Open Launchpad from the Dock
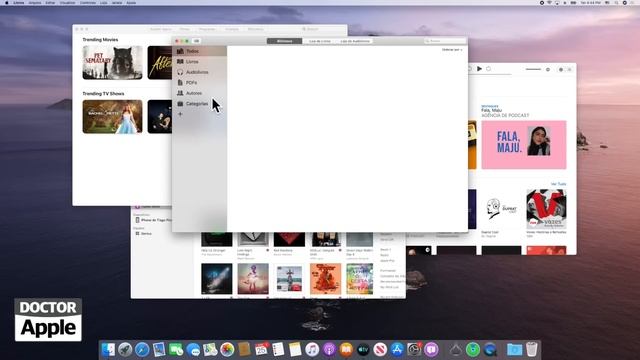The height and width of the screenshot is (360, 640). pos(125,349)
